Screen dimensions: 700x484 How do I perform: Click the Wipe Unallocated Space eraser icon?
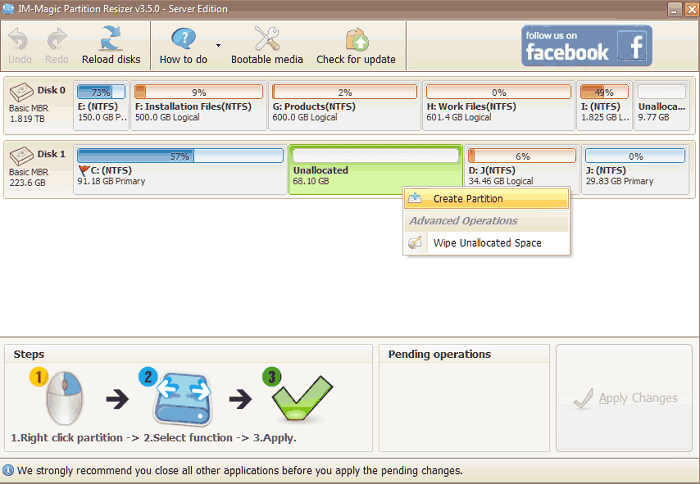click(415, 243)
